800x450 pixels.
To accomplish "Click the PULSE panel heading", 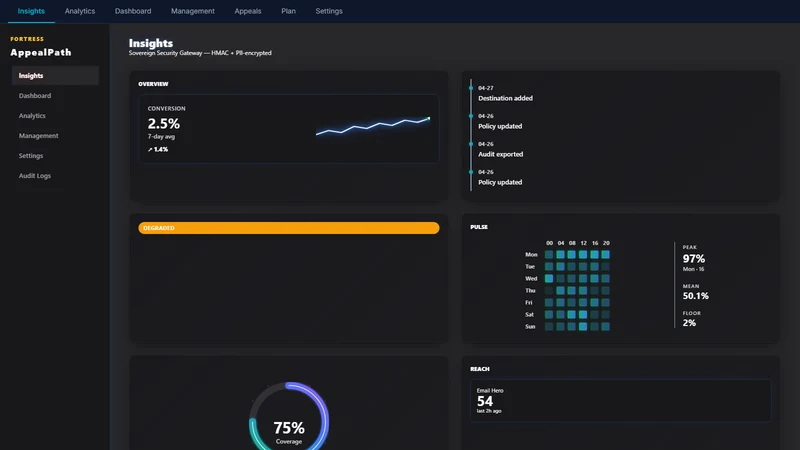I will [479, 227].
